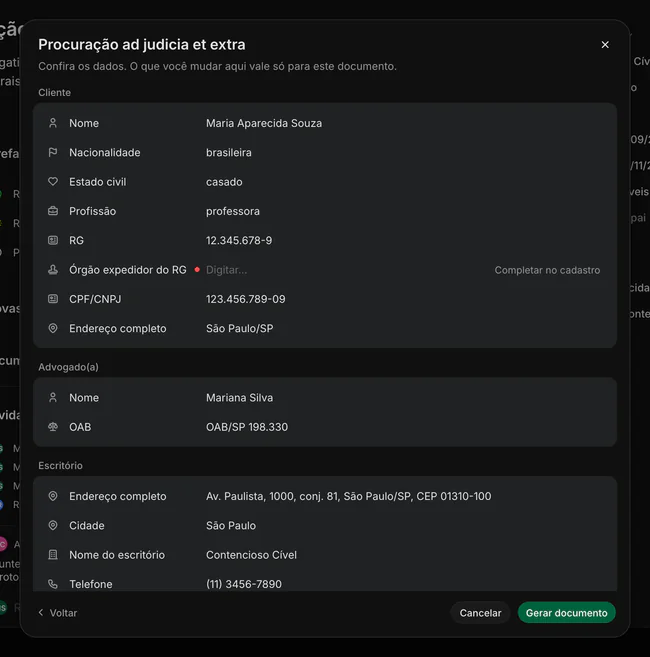This screenshot has height=657, width=650.
Task: Edit the phone number (11) 3456-7890
Action: pyautogui.click(x=243, y=584)
